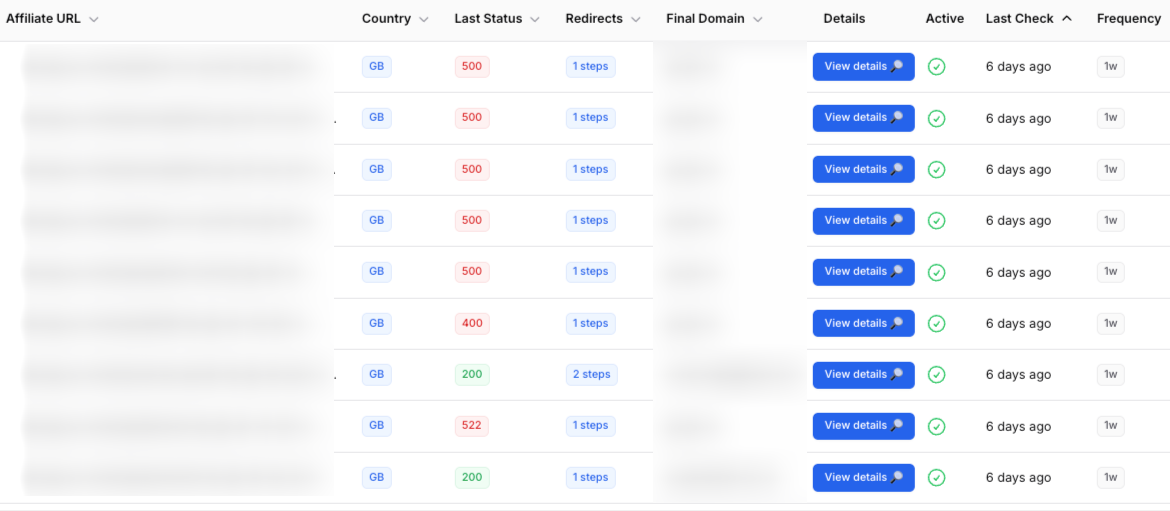1170x511 pixels.
Task: Open the Final Domain column dropdown chevron
Action: tap(758, 20)
